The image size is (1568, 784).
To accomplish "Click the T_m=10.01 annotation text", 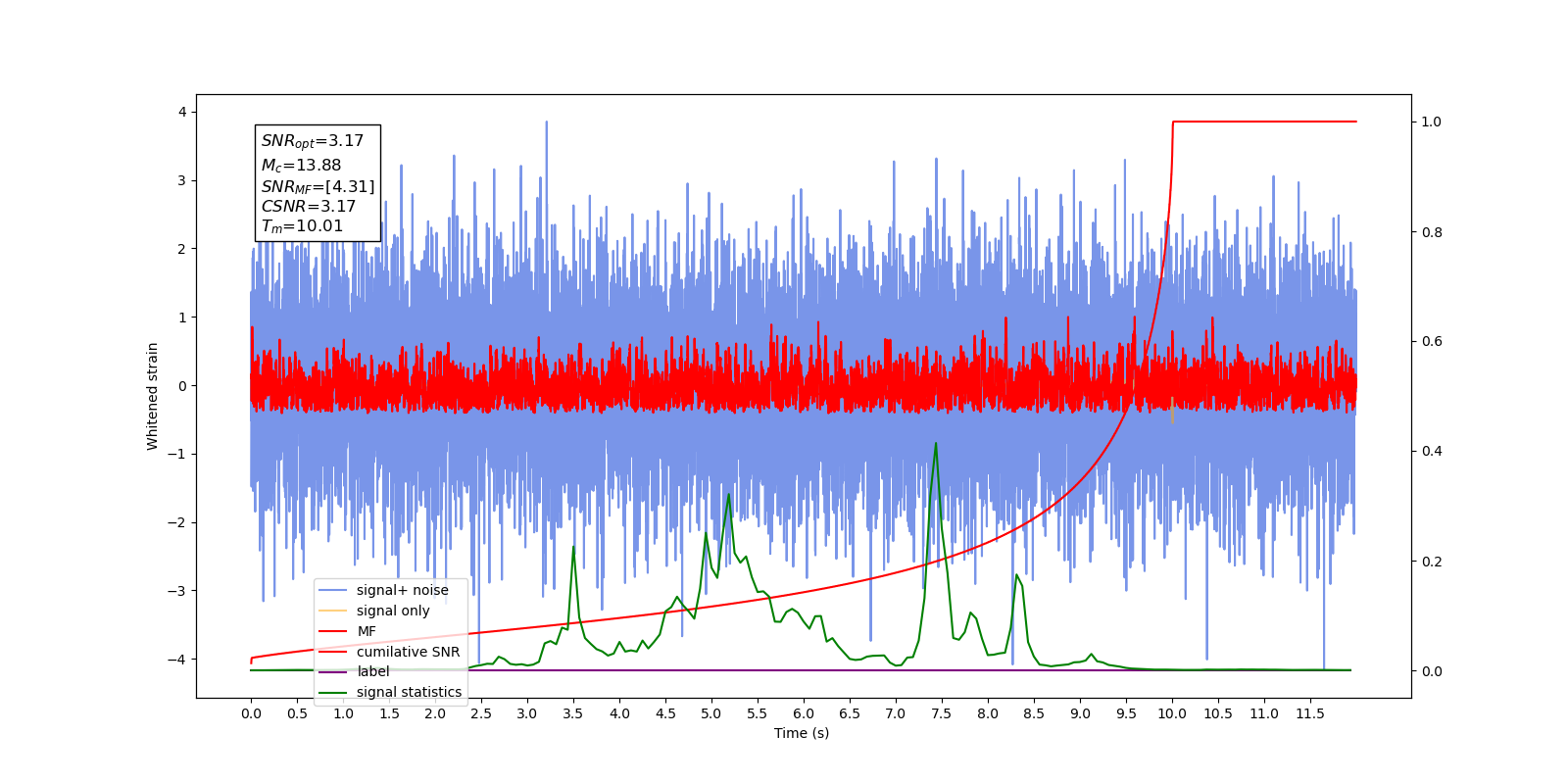I will pos(302,226).
